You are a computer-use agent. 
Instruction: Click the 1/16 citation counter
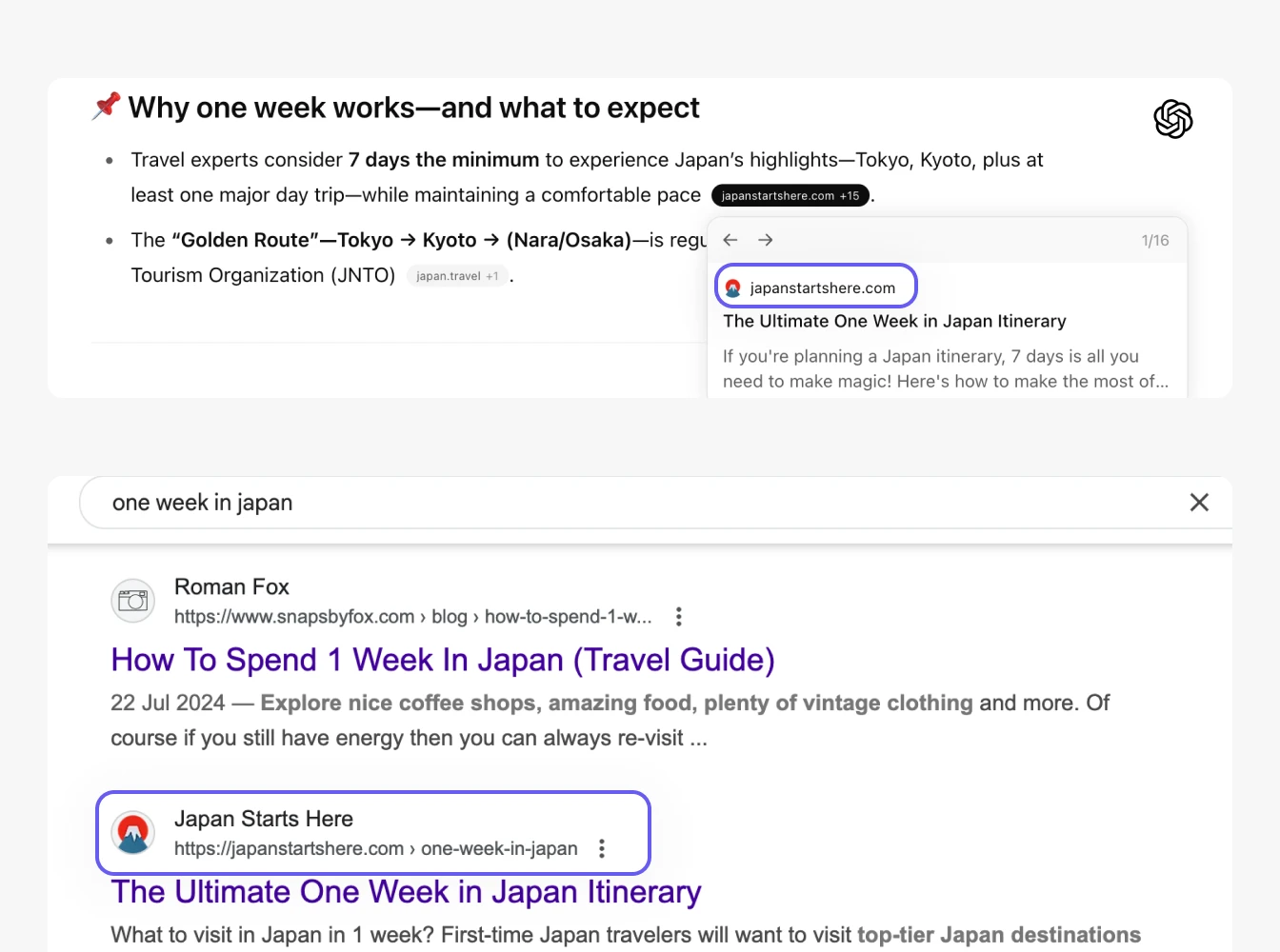click(1154, 240)
